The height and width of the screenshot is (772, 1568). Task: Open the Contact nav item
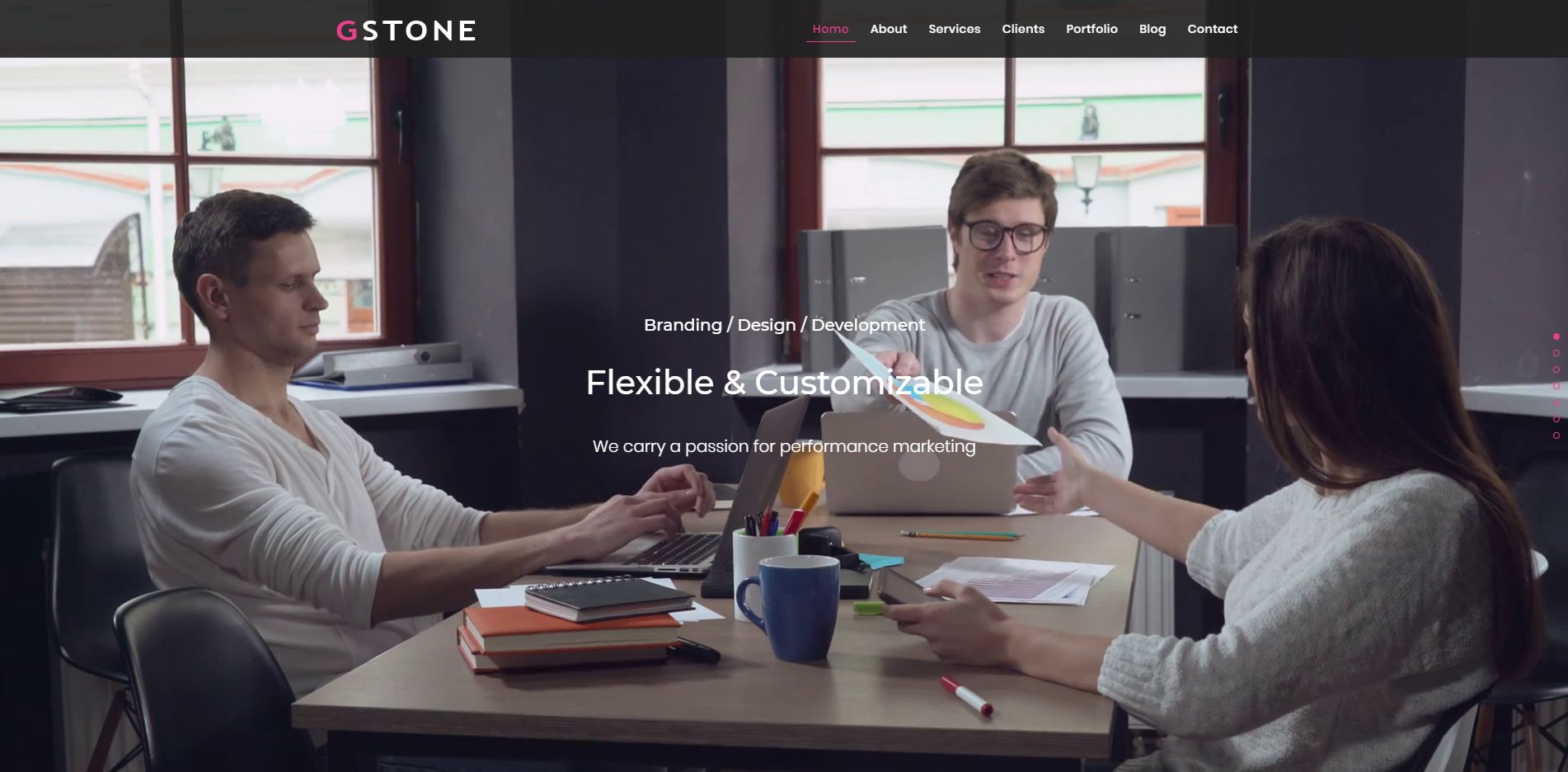tap(1212, 29)
